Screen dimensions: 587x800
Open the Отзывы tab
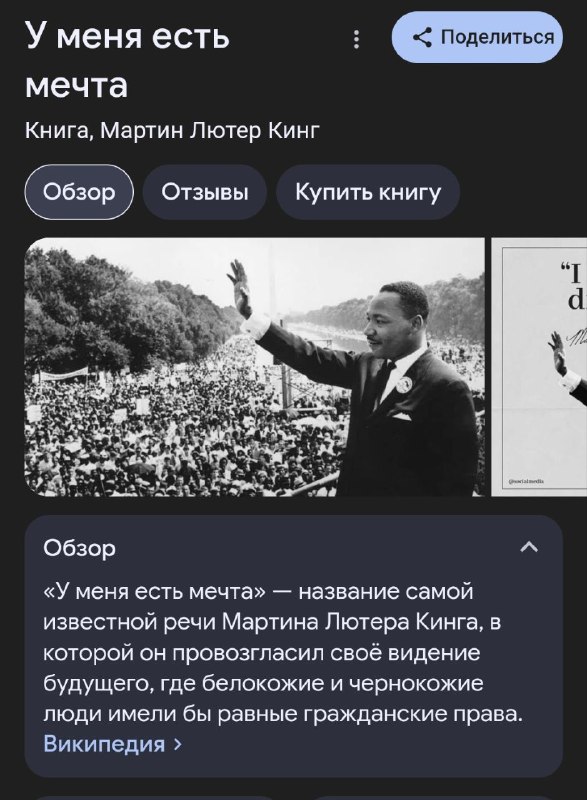[205, 192]
